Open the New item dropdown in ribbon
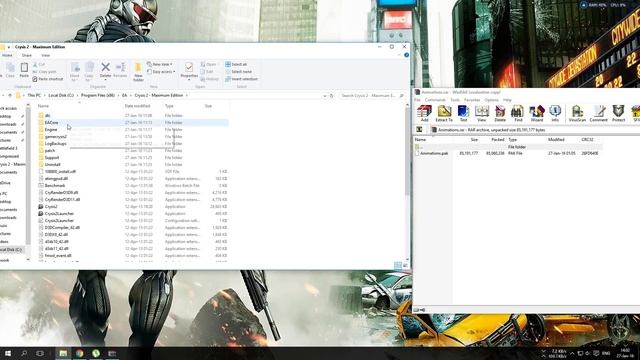Viewport: 640px width, 360px height. [x=160, y=64]
